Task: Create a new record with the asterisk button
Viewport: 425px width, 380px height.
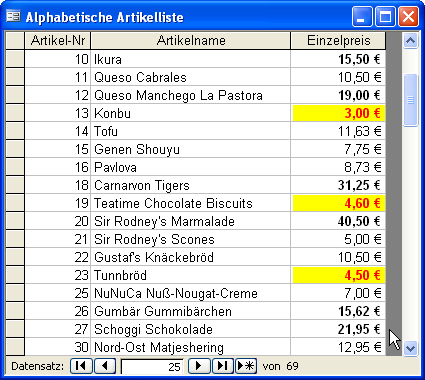Action: pyautogui.click(x=246, y=366)
